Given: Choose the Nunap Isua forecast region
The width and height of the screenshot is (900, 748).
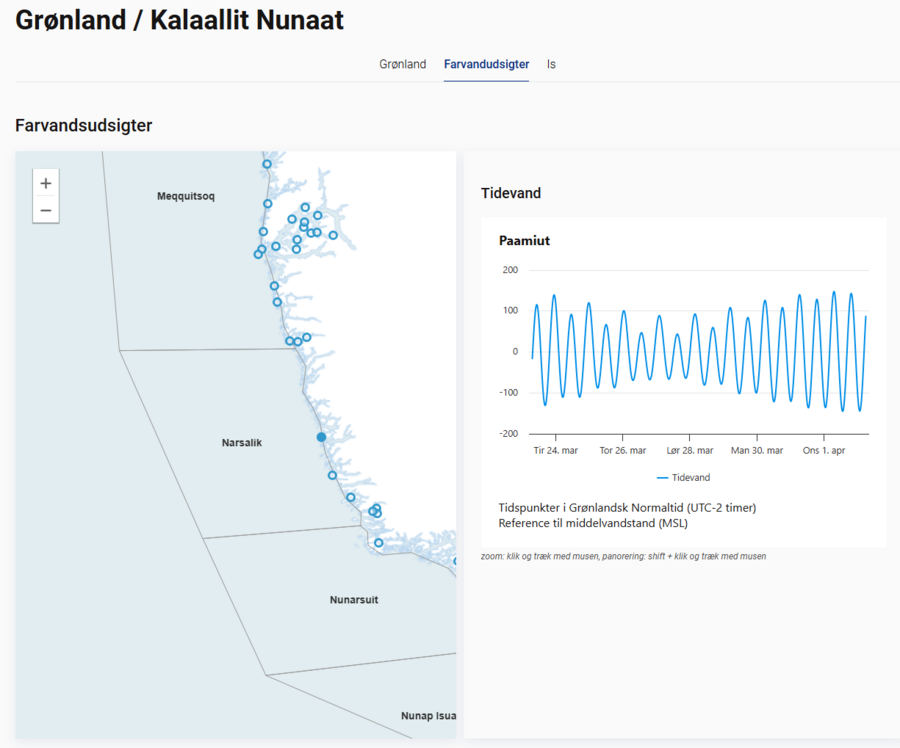Looking at the screenshot, I should pyautogui.click(x=428, y=716).
